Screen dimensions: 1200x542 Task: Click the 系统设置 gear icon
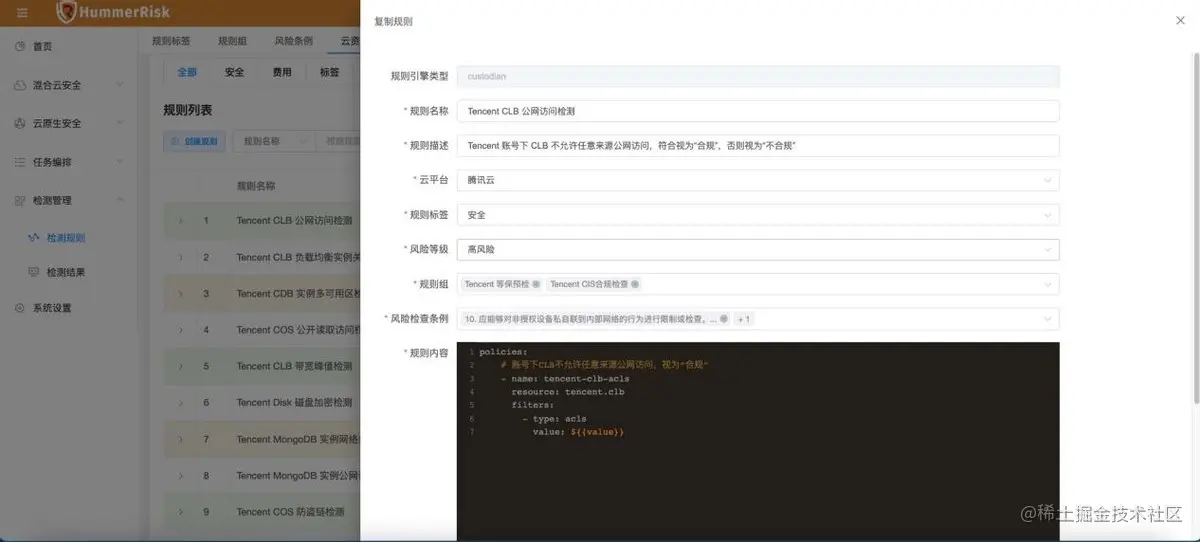pyautogui.click(x=20, y=308)
